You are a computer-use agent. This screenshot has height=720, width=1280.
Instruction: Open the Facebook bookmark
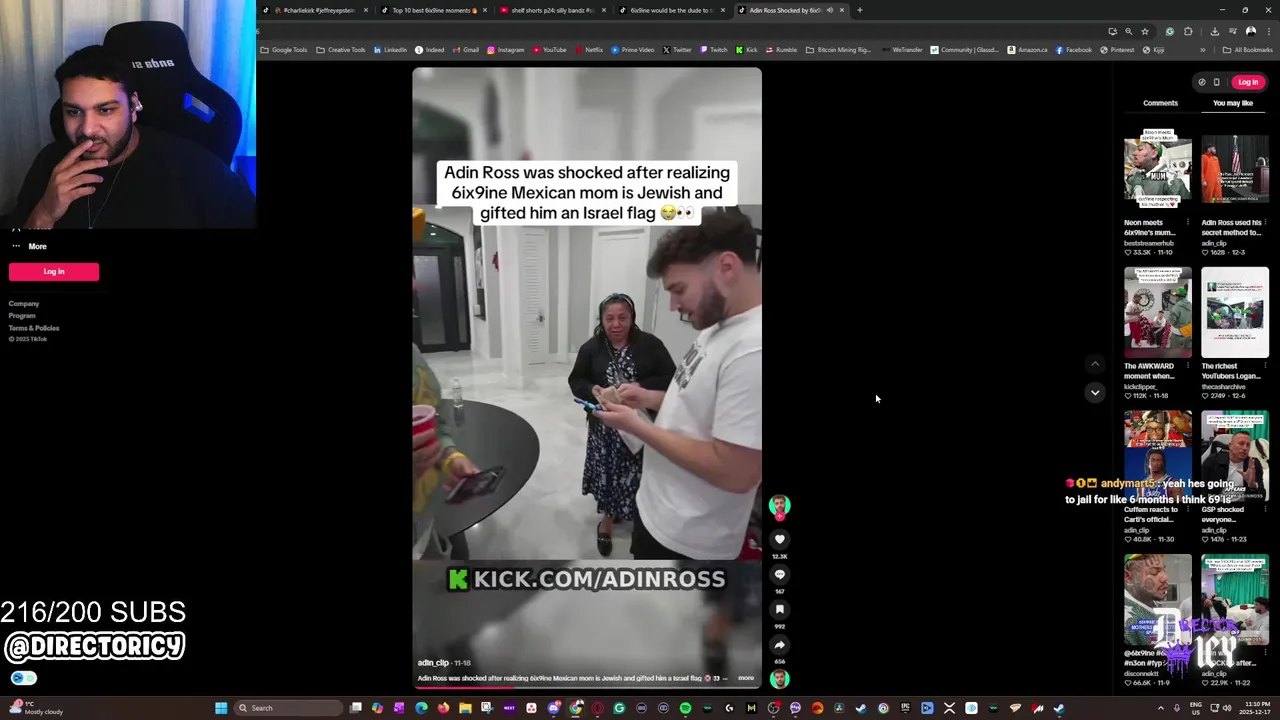coord(1074,50)
